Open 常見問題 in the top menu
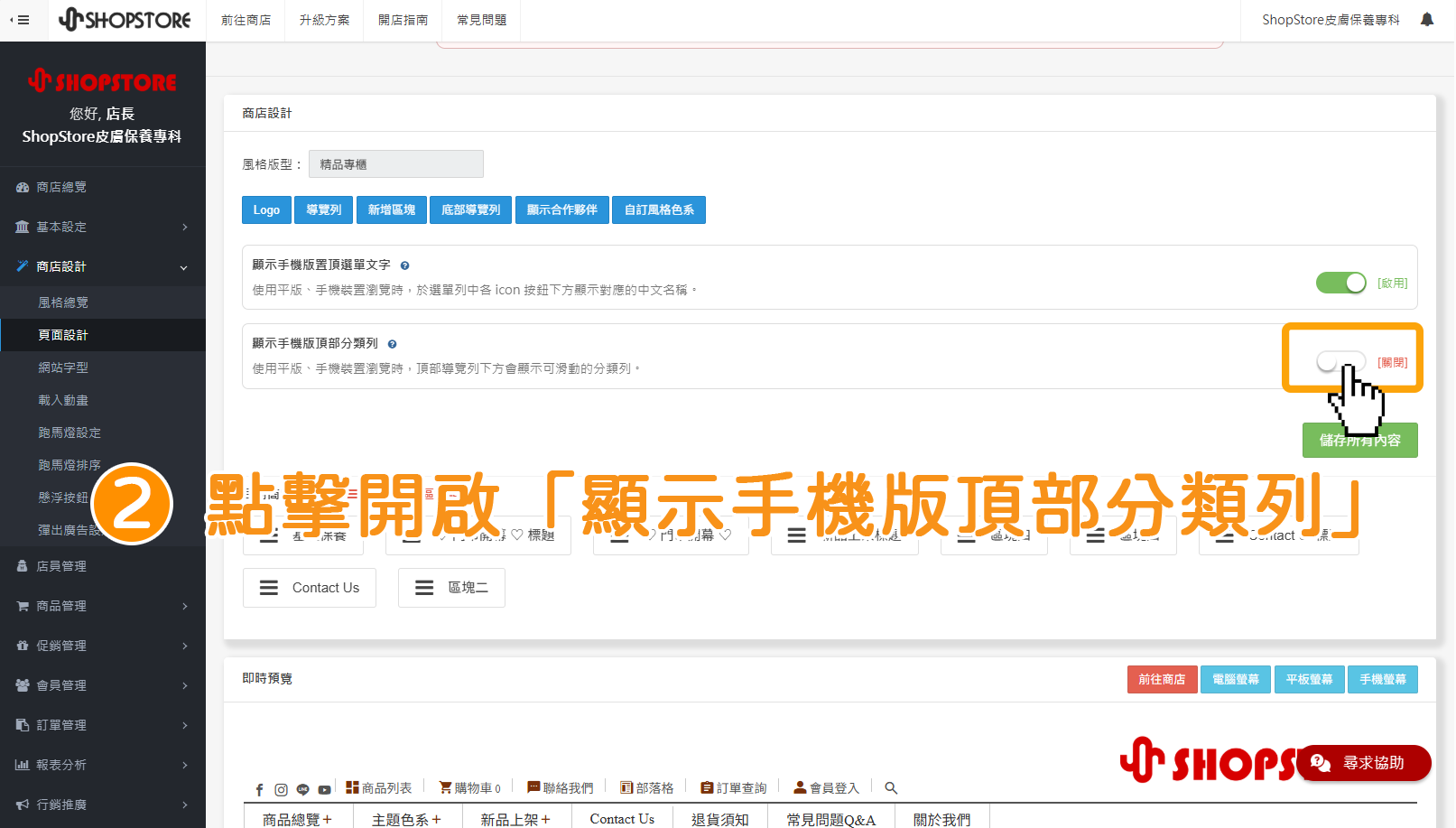This screenshot has width=1456, height=828. pos(481,20)
